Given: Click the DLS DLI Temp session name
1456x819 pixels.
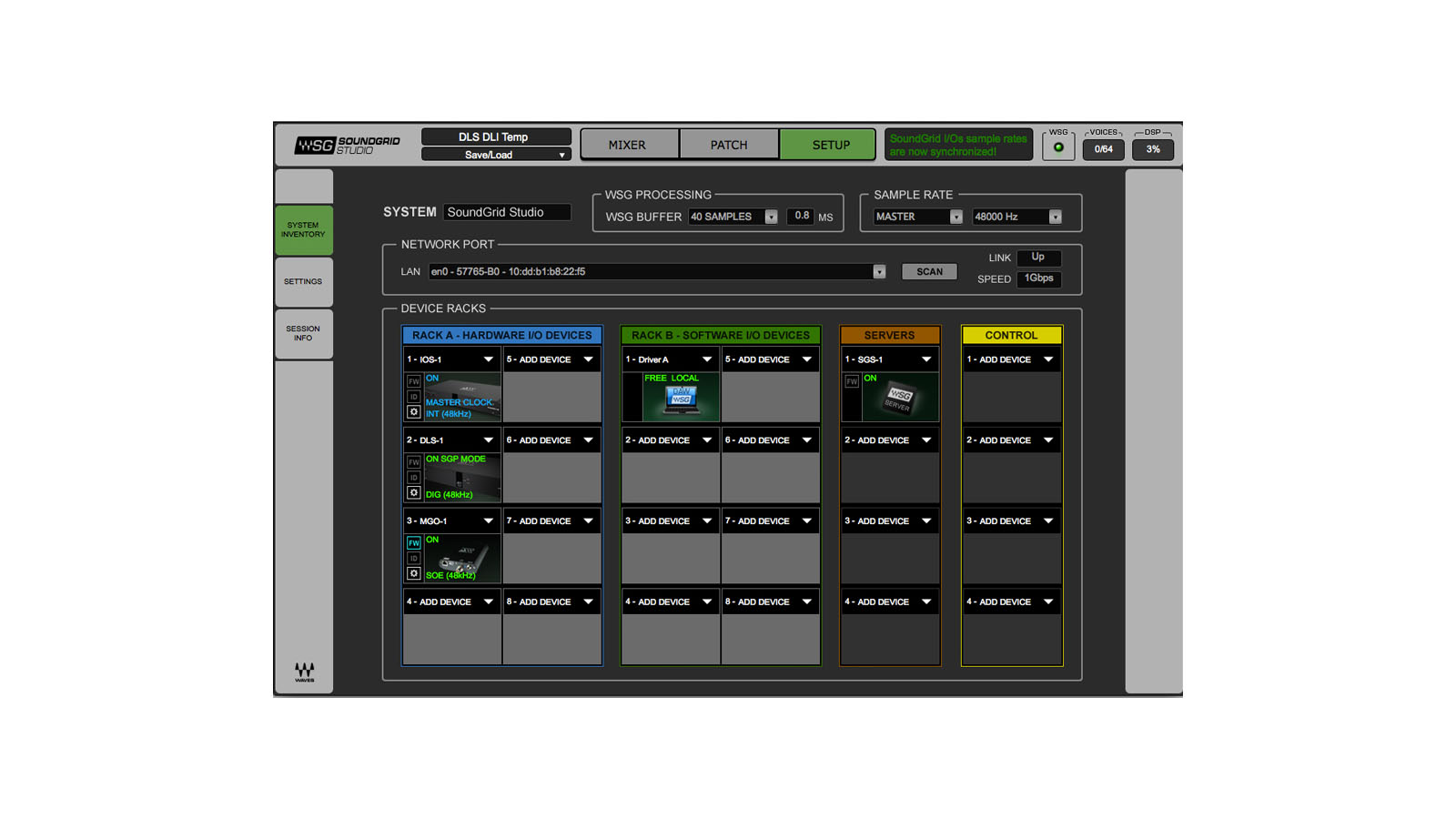Looking at the screenshot, I should click(496, 137).
